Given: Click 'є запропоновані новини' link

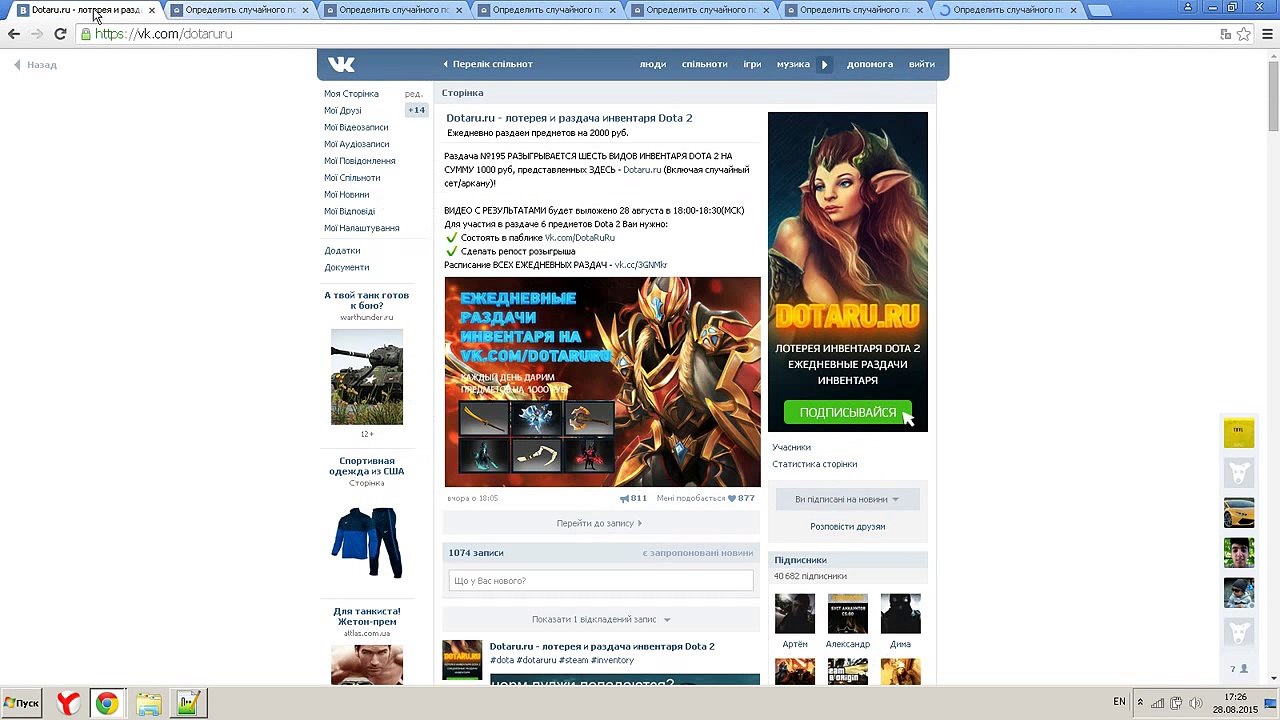Looking at the screenshot, I should coord(698,553).
